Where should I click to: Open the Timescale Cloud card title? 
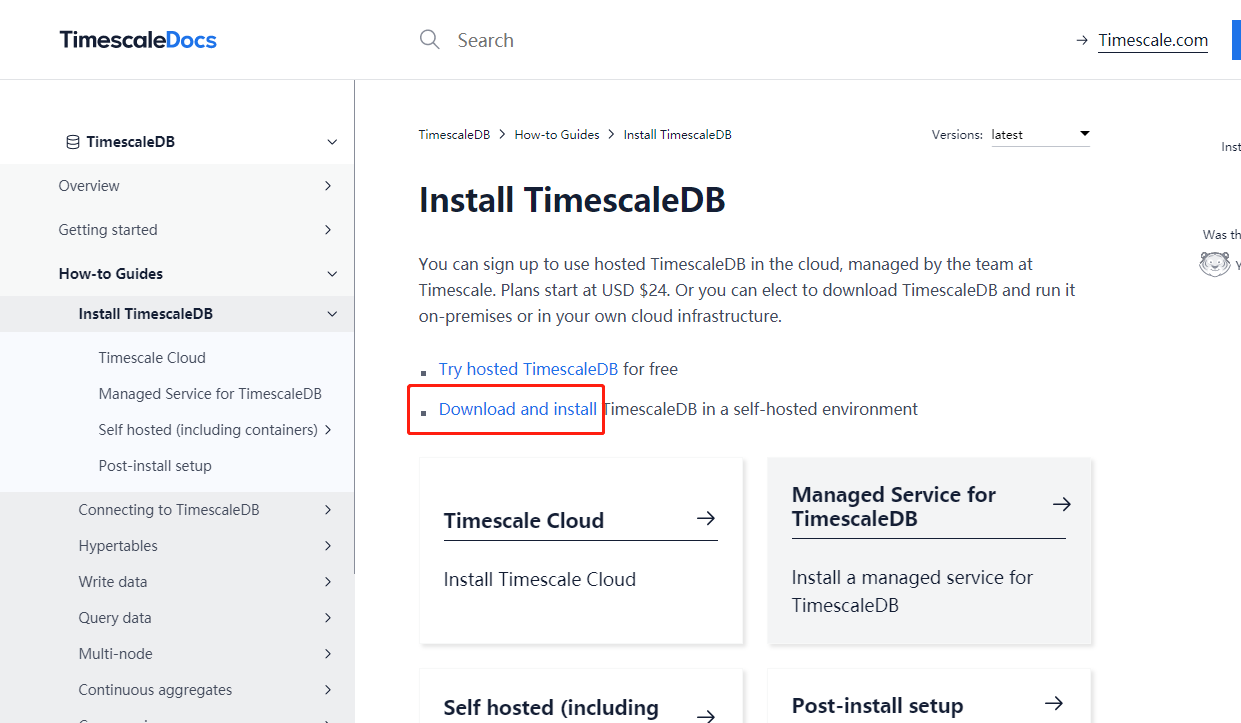tap(524, 521)
